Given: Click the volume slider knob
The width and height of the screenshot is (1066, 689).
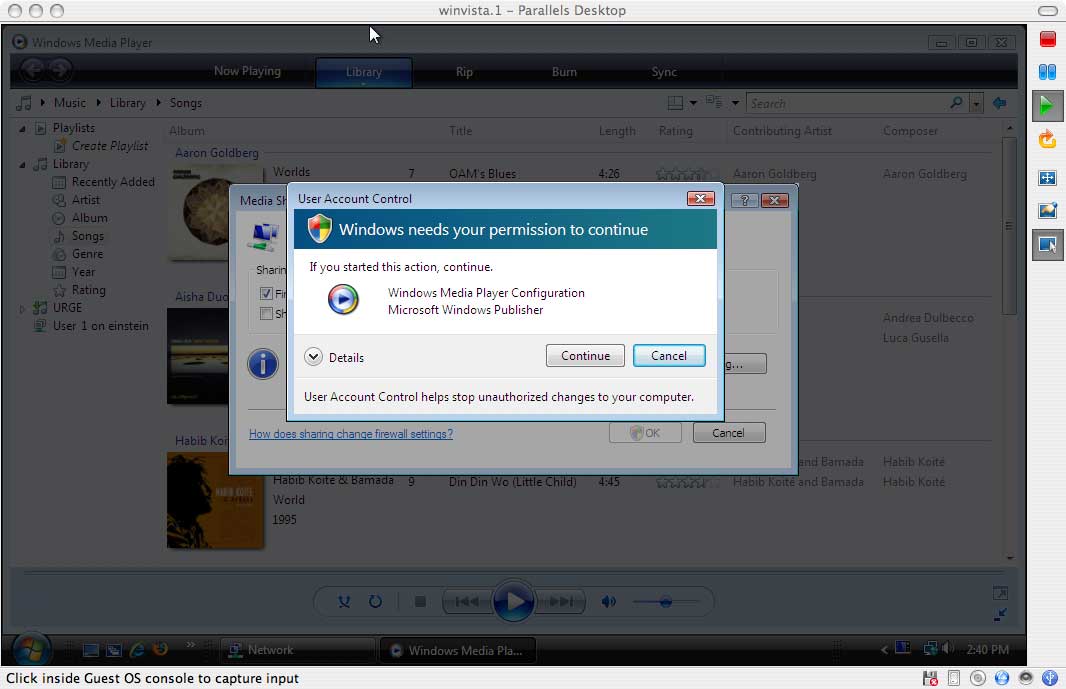Looking at the screenshot, I should click(x=666, y=601).
